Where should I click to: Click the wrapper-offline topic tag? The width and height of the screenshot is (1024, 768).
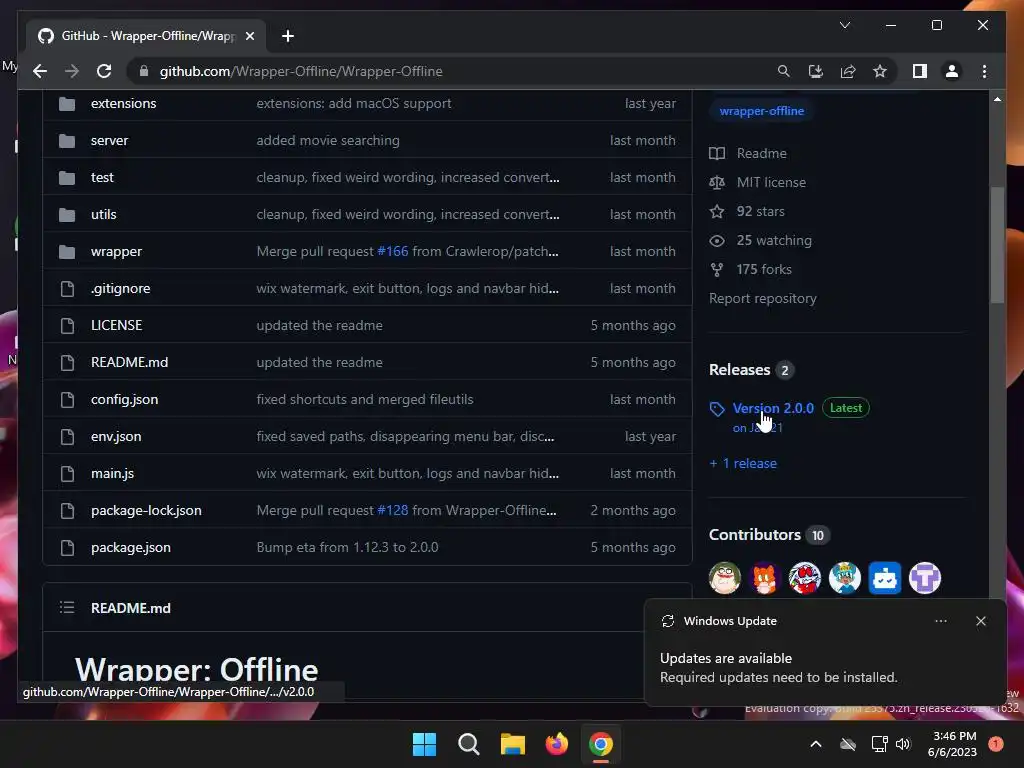point(761,111)
